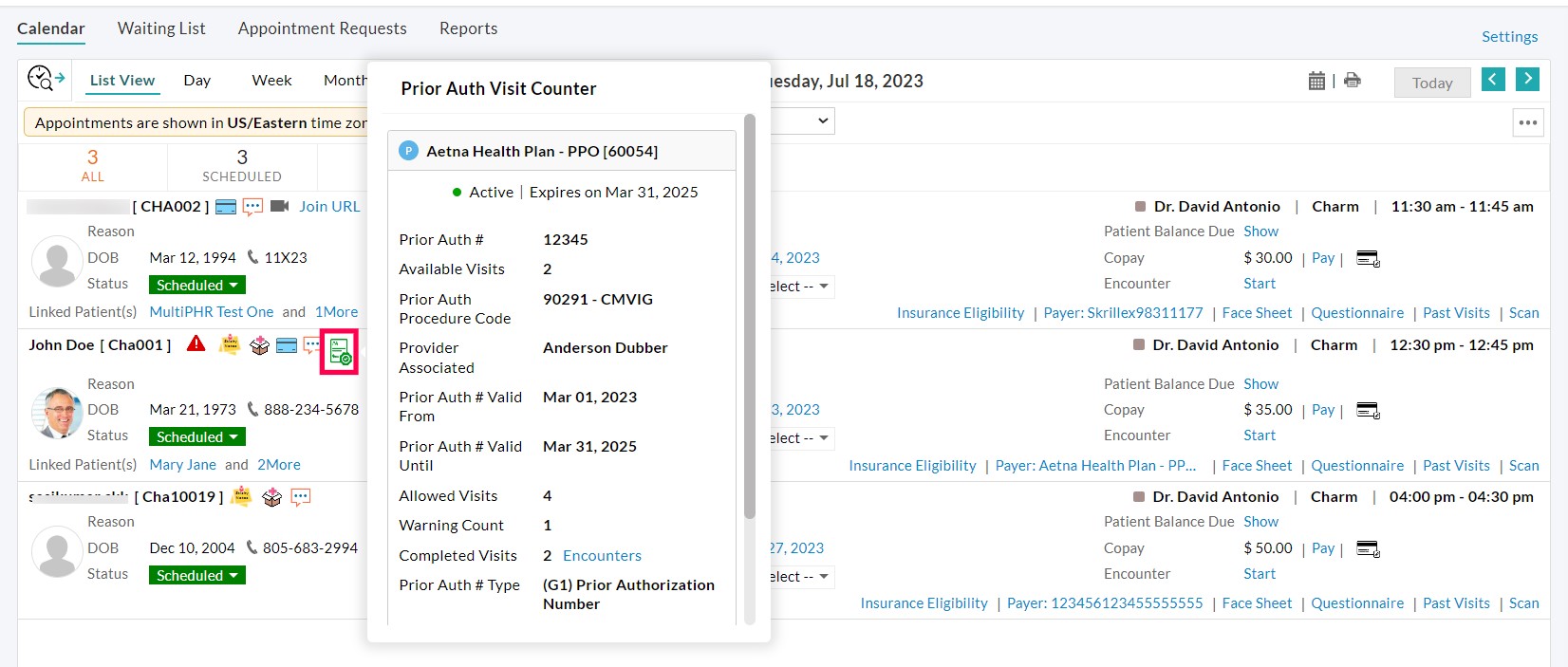Start encounter for 04:00 pm appointment
The height and width of the screenshot is (667, 1568).
click(1260, 574)
